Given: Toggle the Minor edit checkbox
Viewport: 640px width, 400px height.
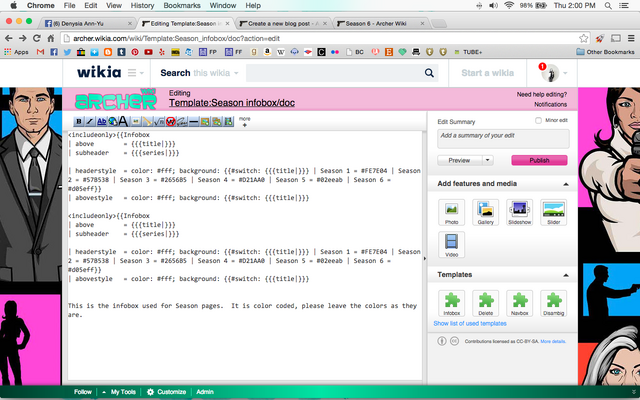Looking at the screenshot, I should pyautogui.click(x=538, y=120).
